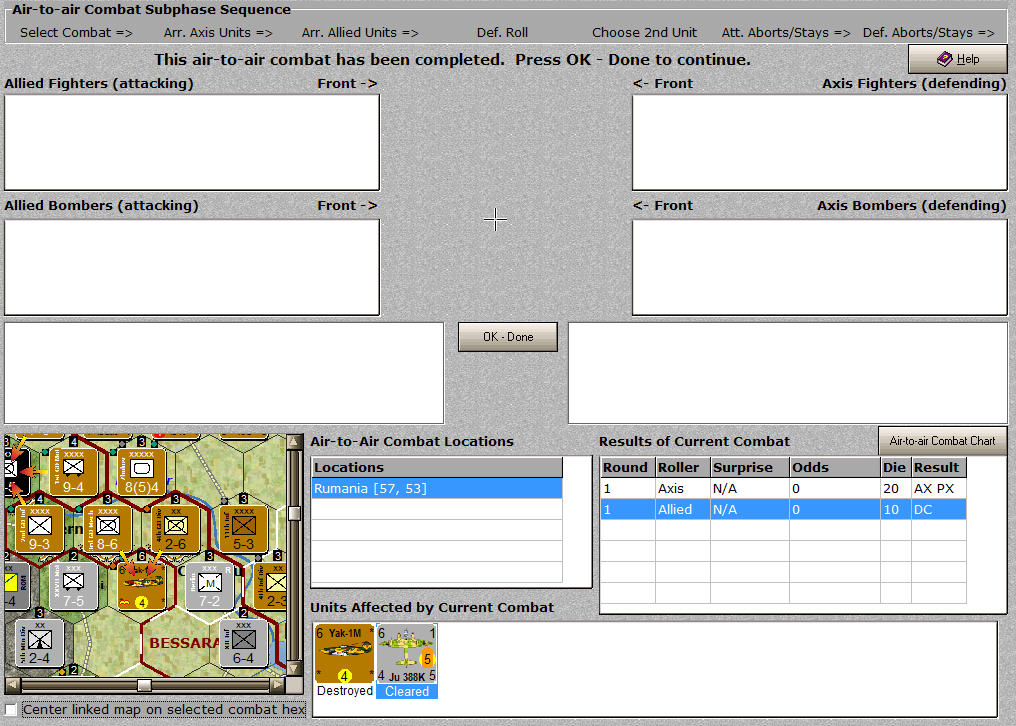Select the 8-6 mechanized counter on map
The height and width of the screenshot is (726, 1016).
click(107, 529)
